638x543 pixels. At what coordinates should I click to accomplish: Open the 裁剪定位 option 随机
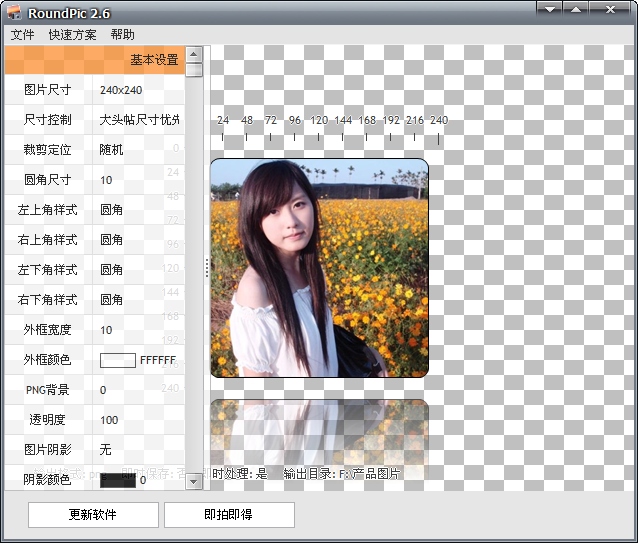(x=111, y=150)
